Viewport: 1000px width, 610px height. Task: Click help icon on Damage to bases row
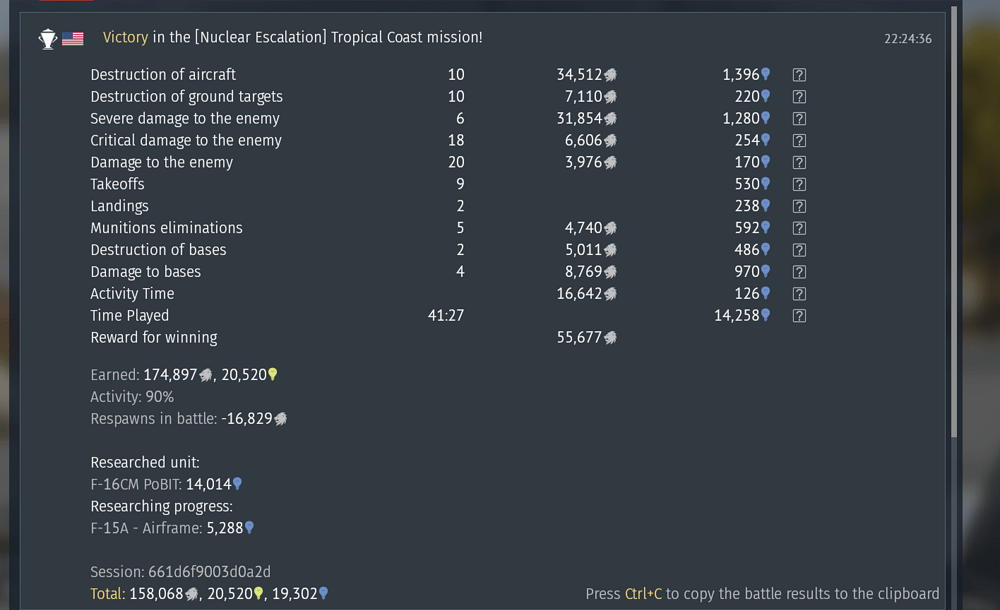pyautogui.click(x=799, y=272)
